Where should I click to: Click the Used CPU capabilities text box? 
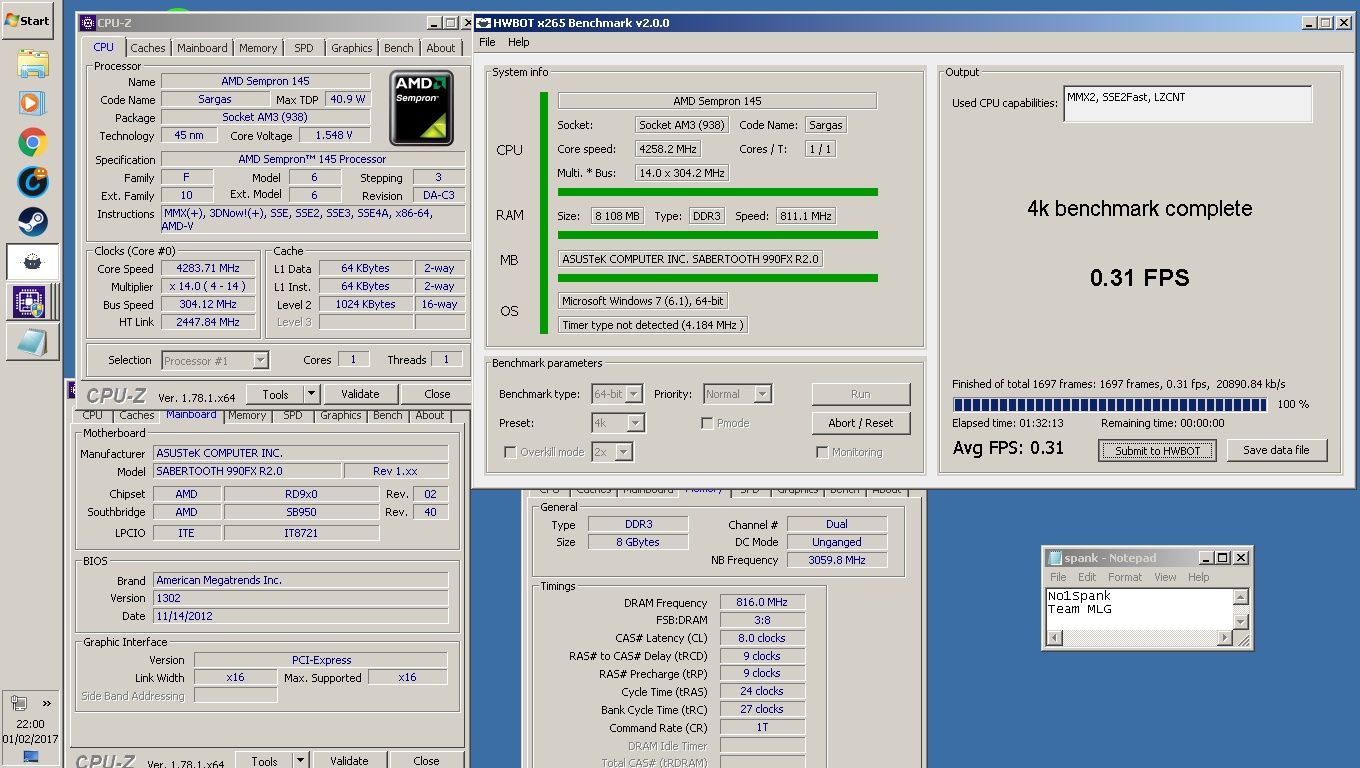tap(1187, 103)
